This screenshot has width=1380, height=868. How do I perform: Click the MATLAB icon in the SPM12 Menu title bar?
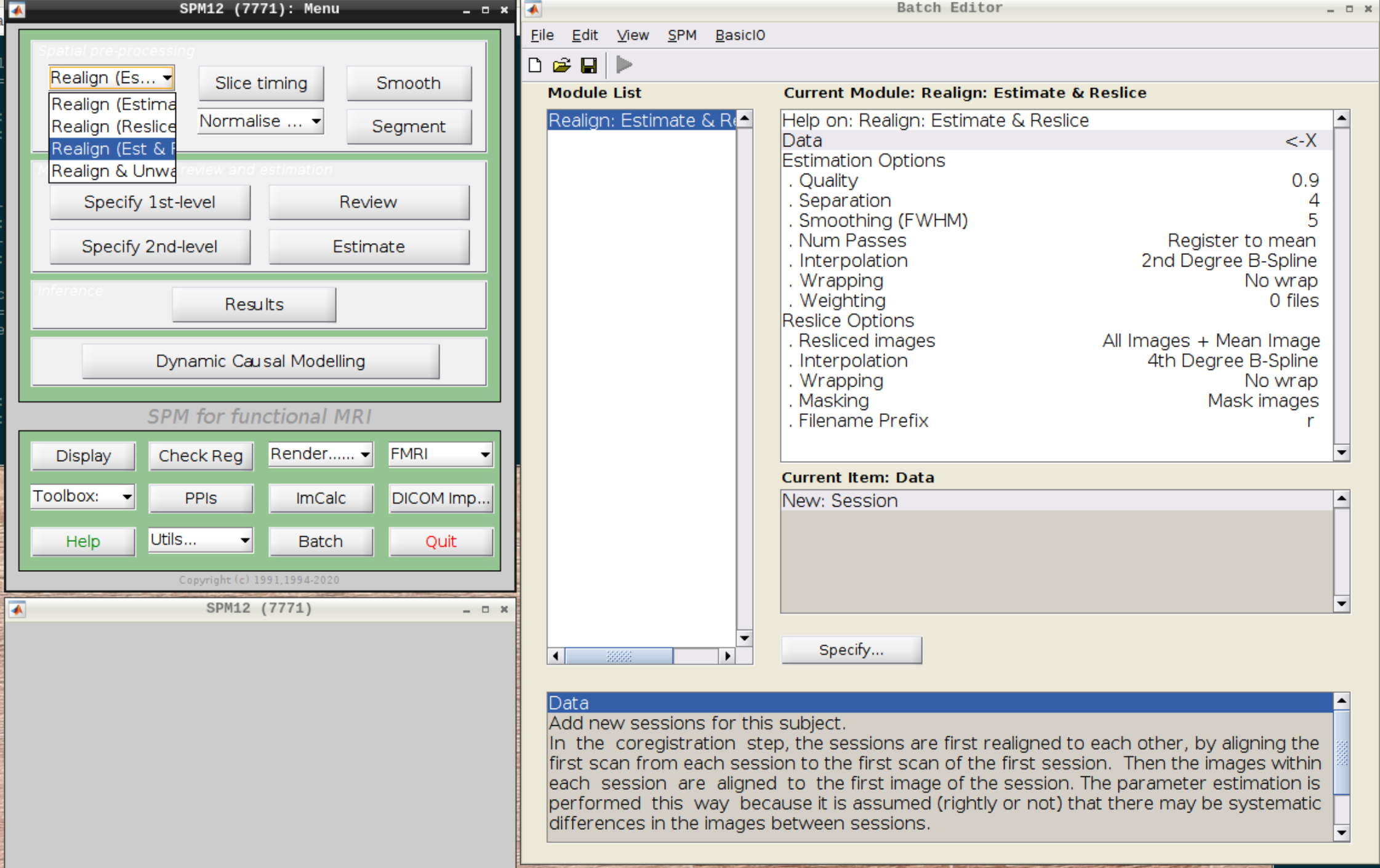click(17, 9)
